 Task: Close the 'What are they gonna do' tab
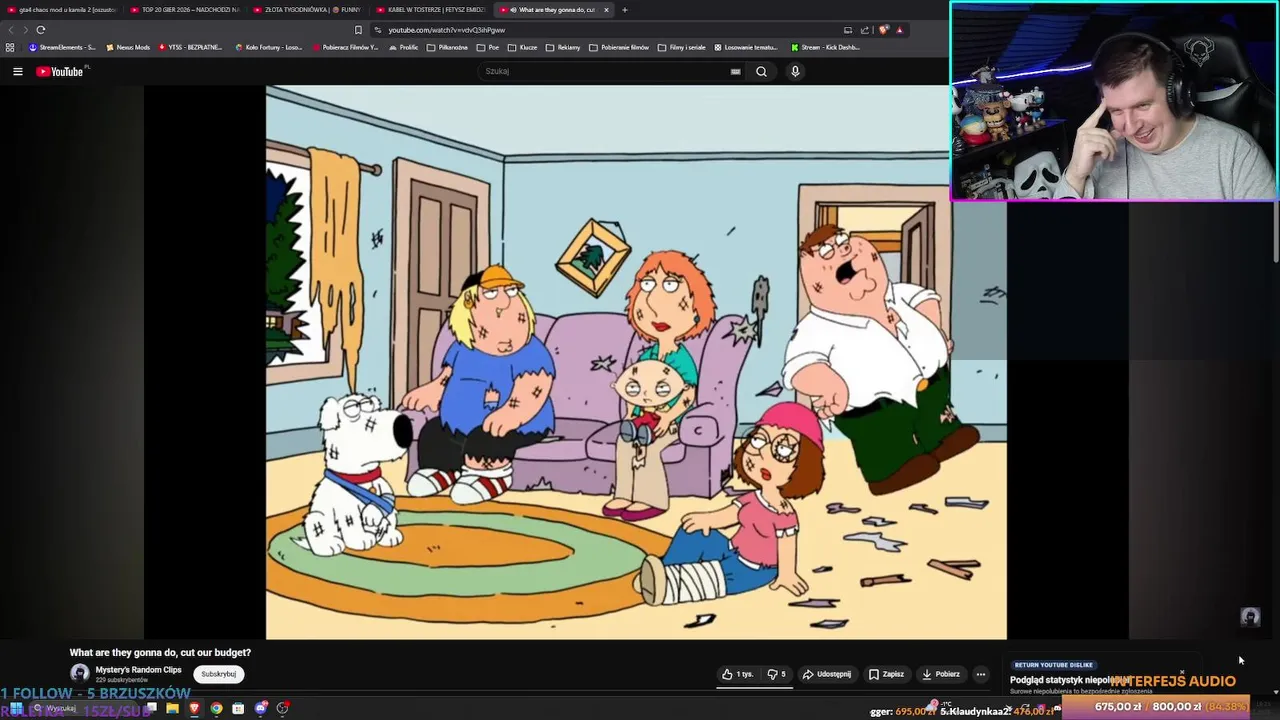[x=605, y=10]
